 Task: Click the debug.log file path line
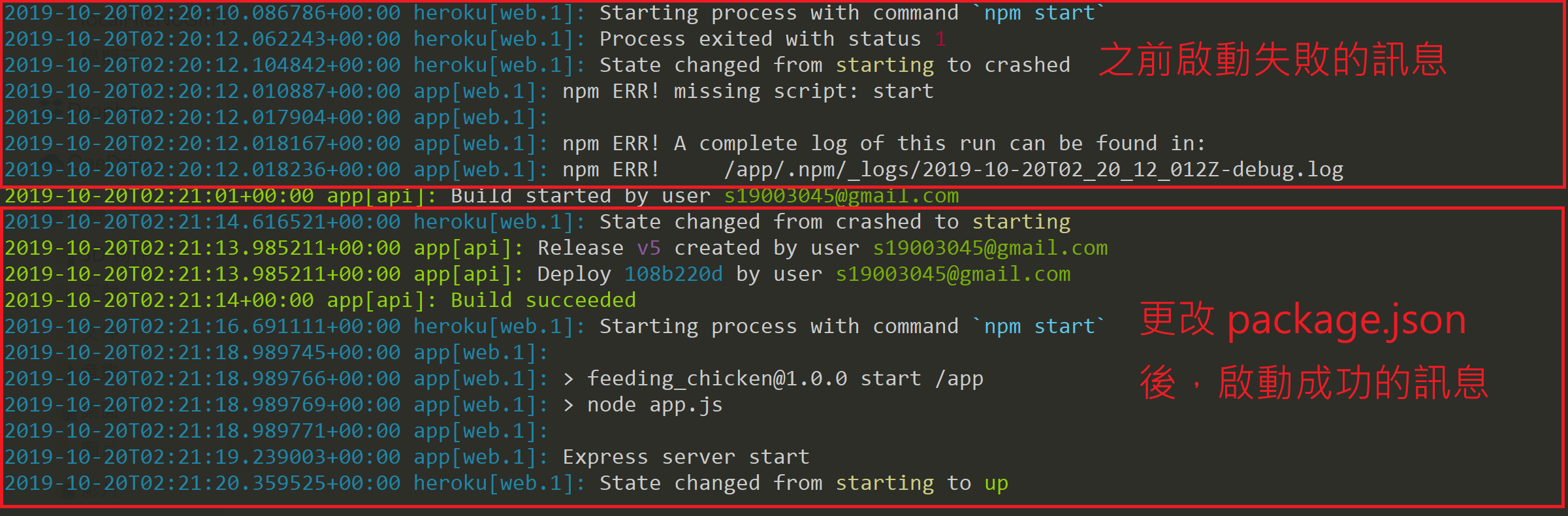point(674,170)
